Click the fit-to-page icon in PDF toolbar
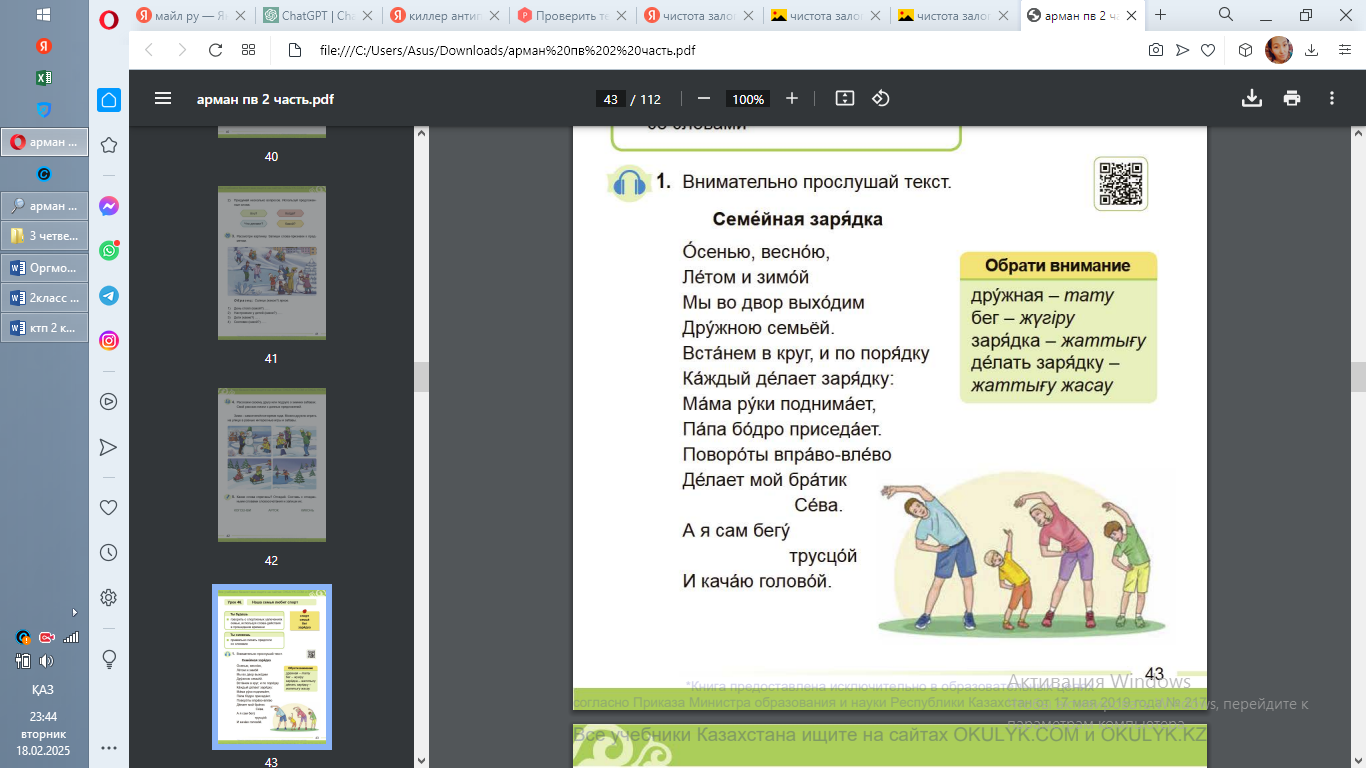 click(845, 98)
